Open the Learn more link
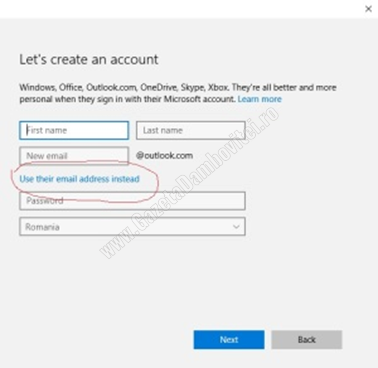Viewport: 378px width, 368px height. [260, 99]
